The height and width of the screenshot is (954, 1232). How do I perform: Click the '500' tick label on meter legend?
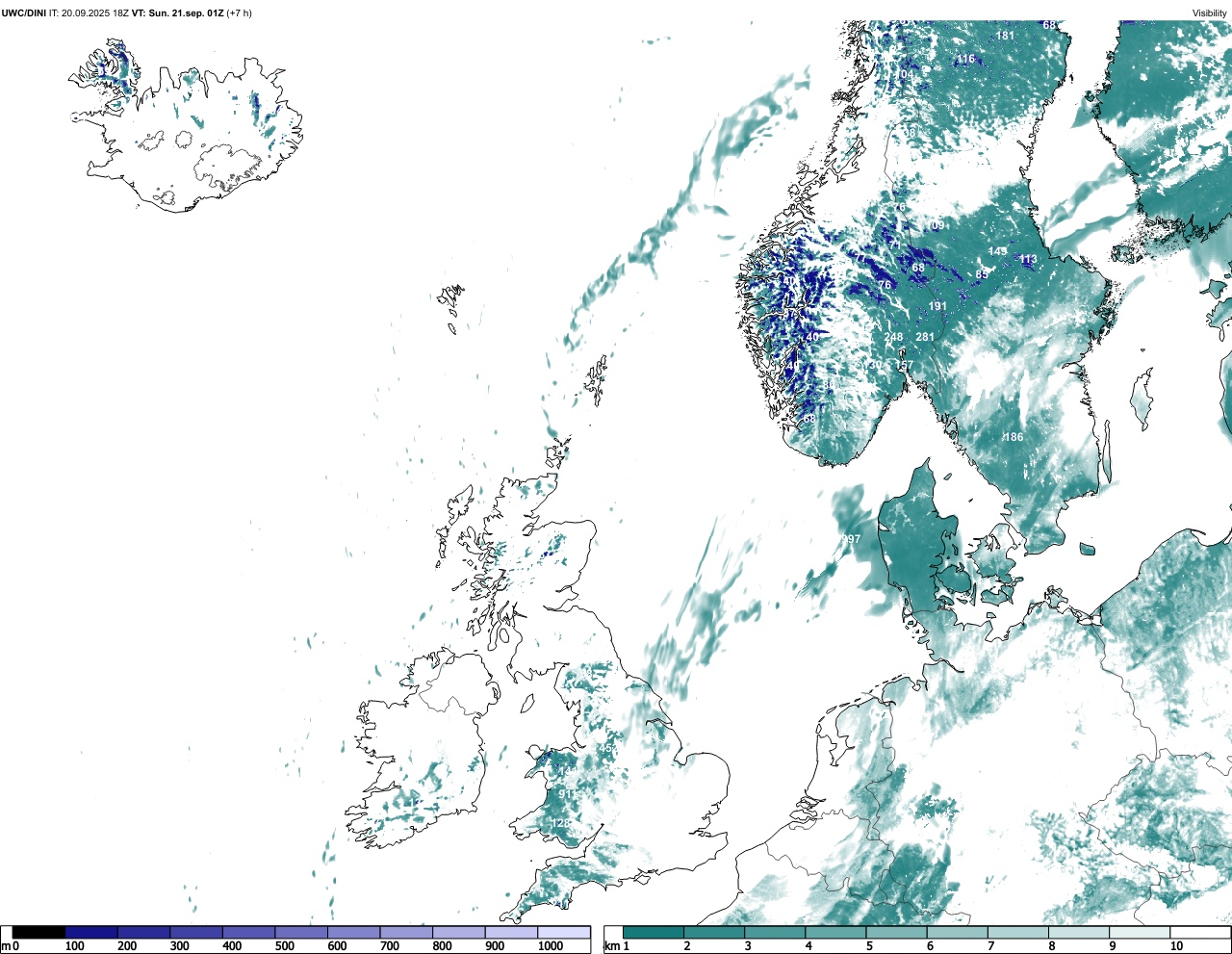click(x=285, y=946)
